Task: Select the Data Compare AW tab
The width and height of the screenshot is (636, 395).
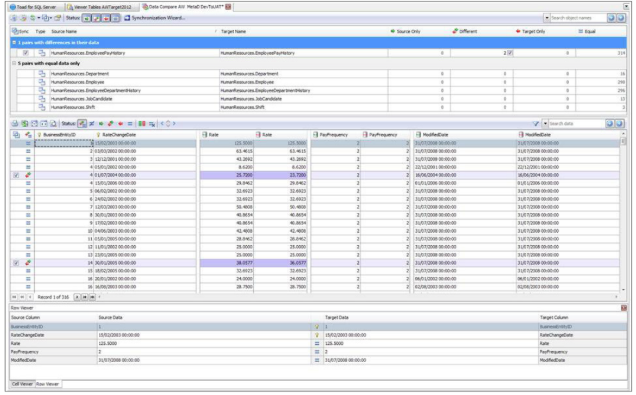Action: [x=186, y=7]
